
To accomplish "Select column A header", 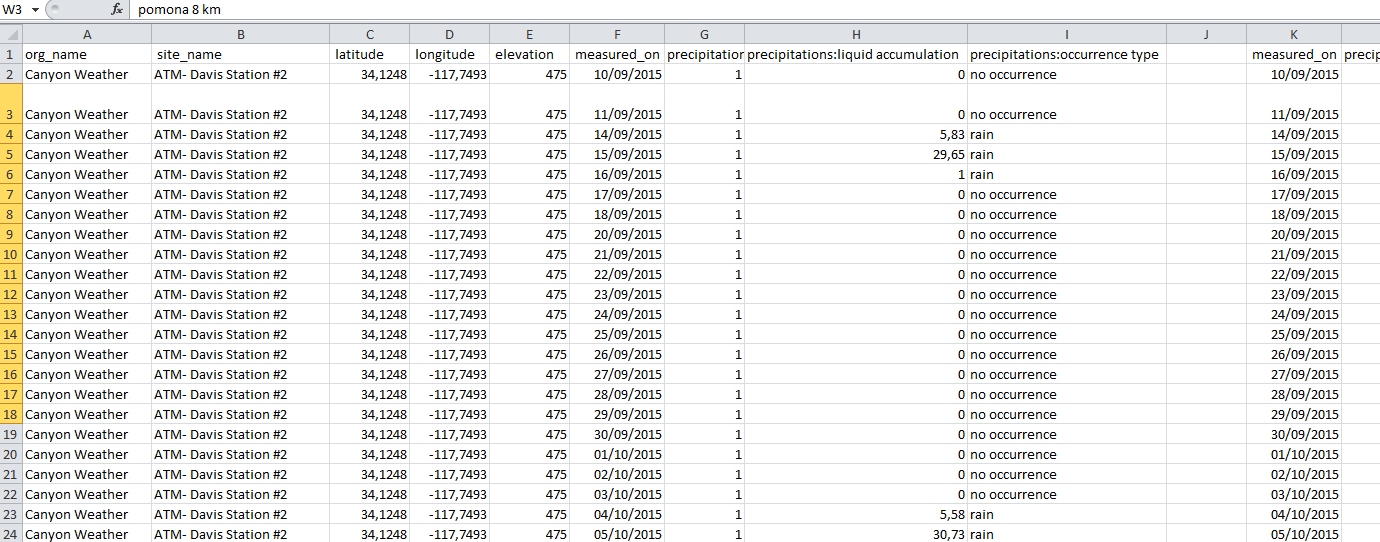I will point(86,34).
